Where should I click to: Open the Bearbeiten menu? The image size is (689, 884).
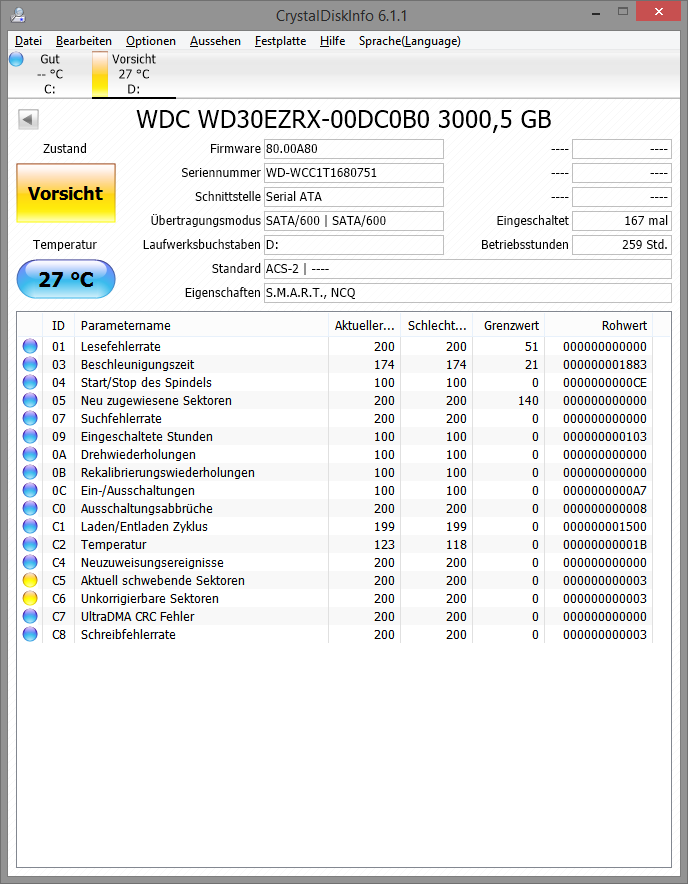pos(83,41)
